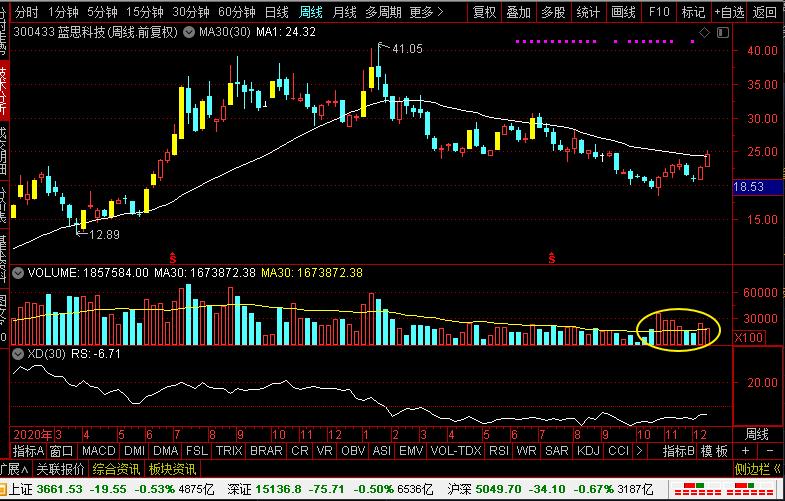Switch to 日线 daily chart
785x501 pixels.
click(x=276, y=12)
